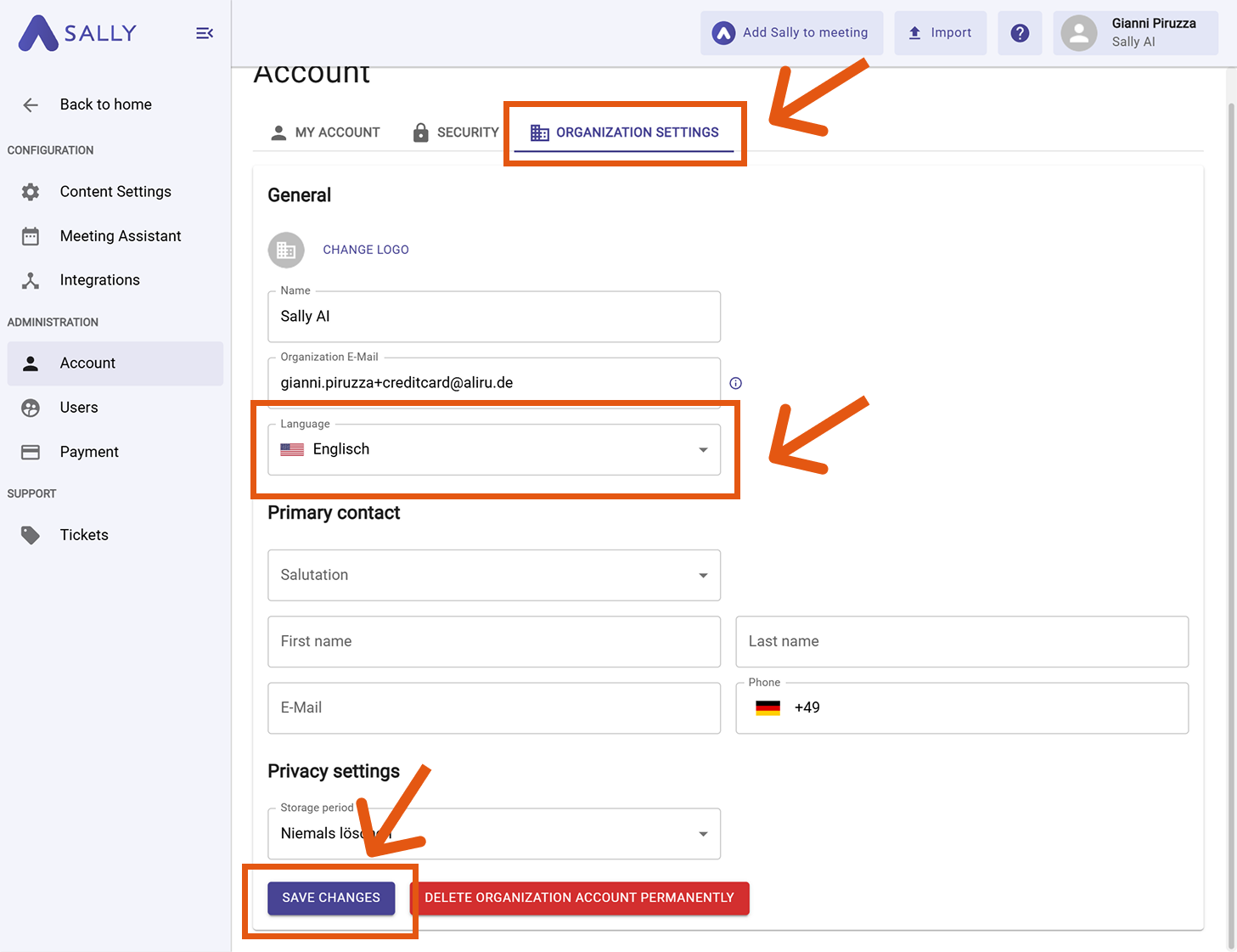
Task: Open Payment page in sidebar
Action: [x=115, y=452]
